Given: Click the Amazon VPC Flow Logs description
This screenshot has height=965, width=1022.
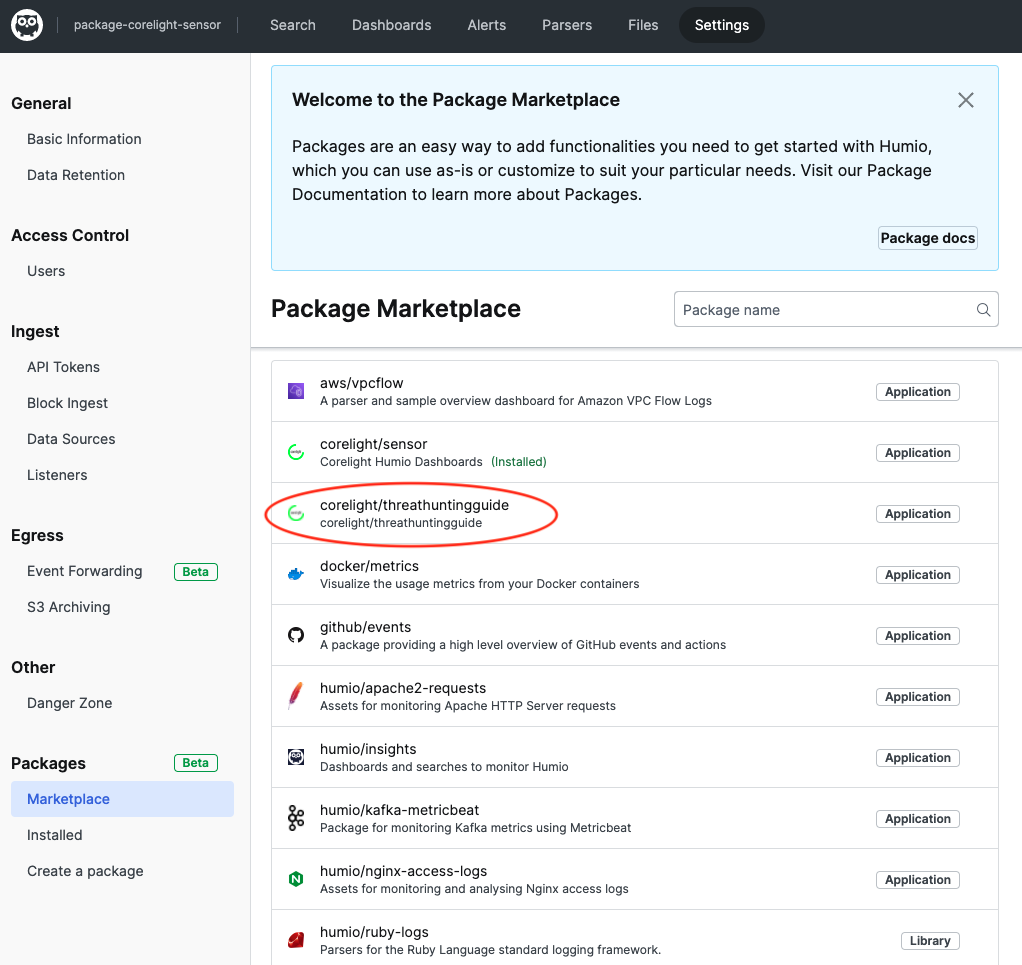Looking at the screenshot, I should click(x=516, y=401).
